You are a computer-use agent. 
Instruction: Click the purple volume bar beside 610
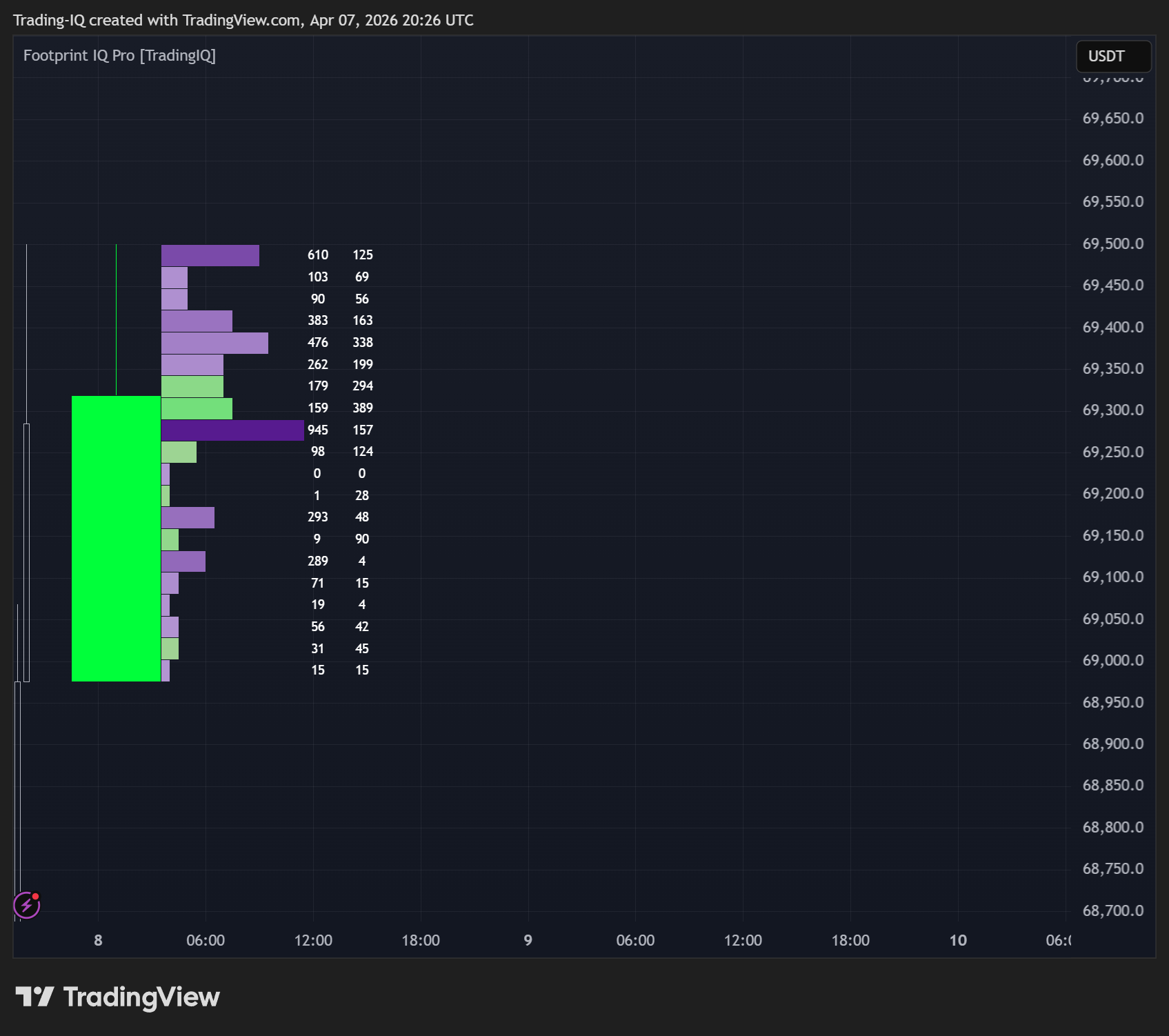pyautogui.click(x=210, y=255)
